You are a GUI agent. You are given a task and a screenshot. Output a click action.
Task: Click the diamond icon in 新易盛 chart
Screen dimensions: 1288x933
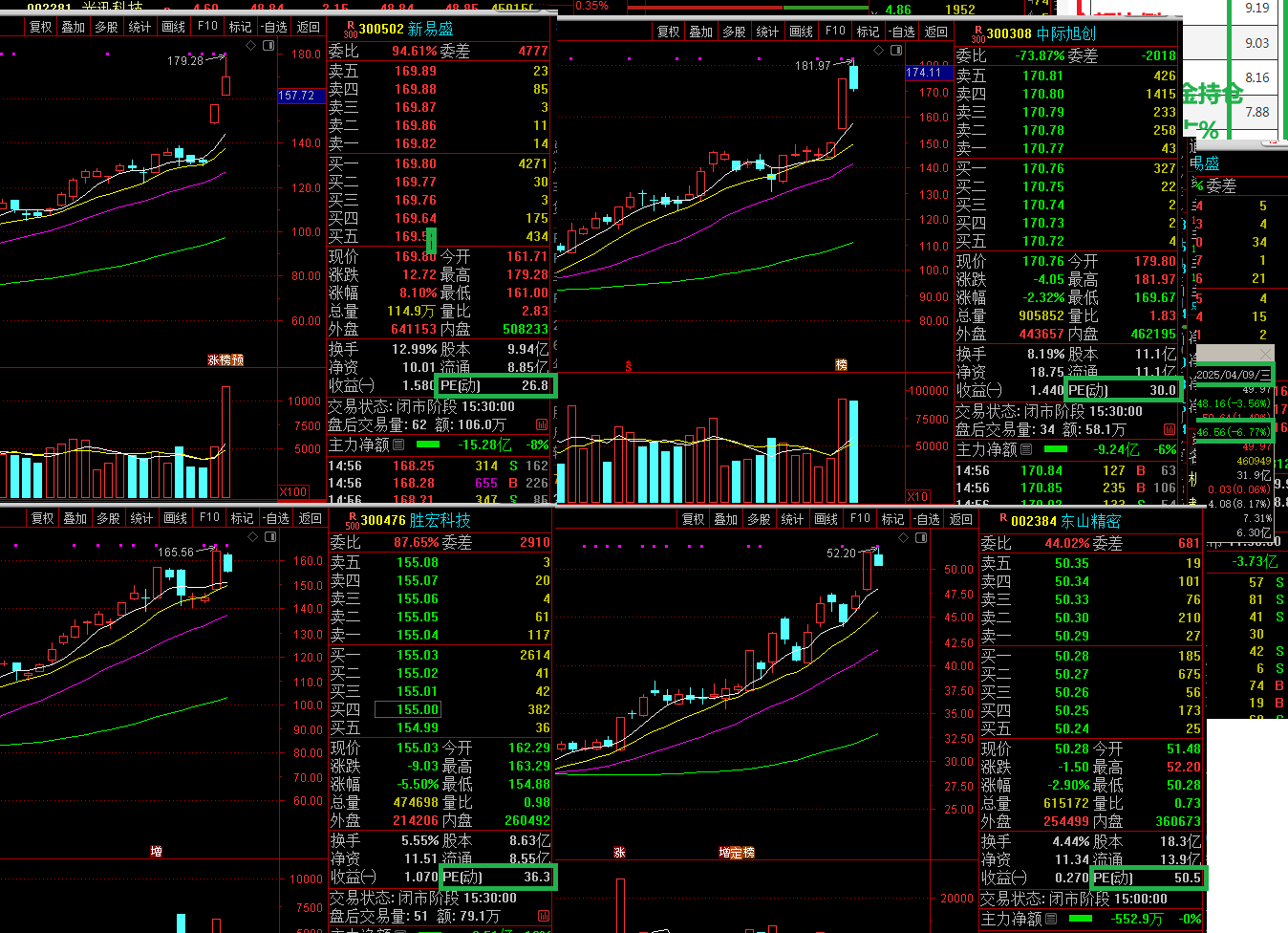251,45
